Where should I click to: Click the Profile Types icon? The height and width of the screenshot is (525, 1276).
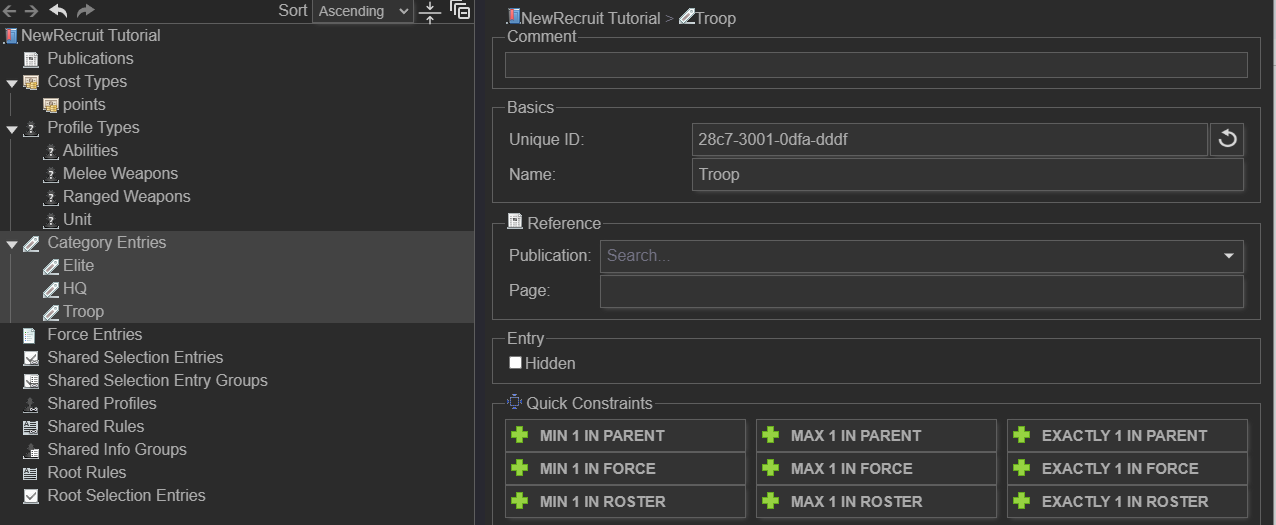31,128
